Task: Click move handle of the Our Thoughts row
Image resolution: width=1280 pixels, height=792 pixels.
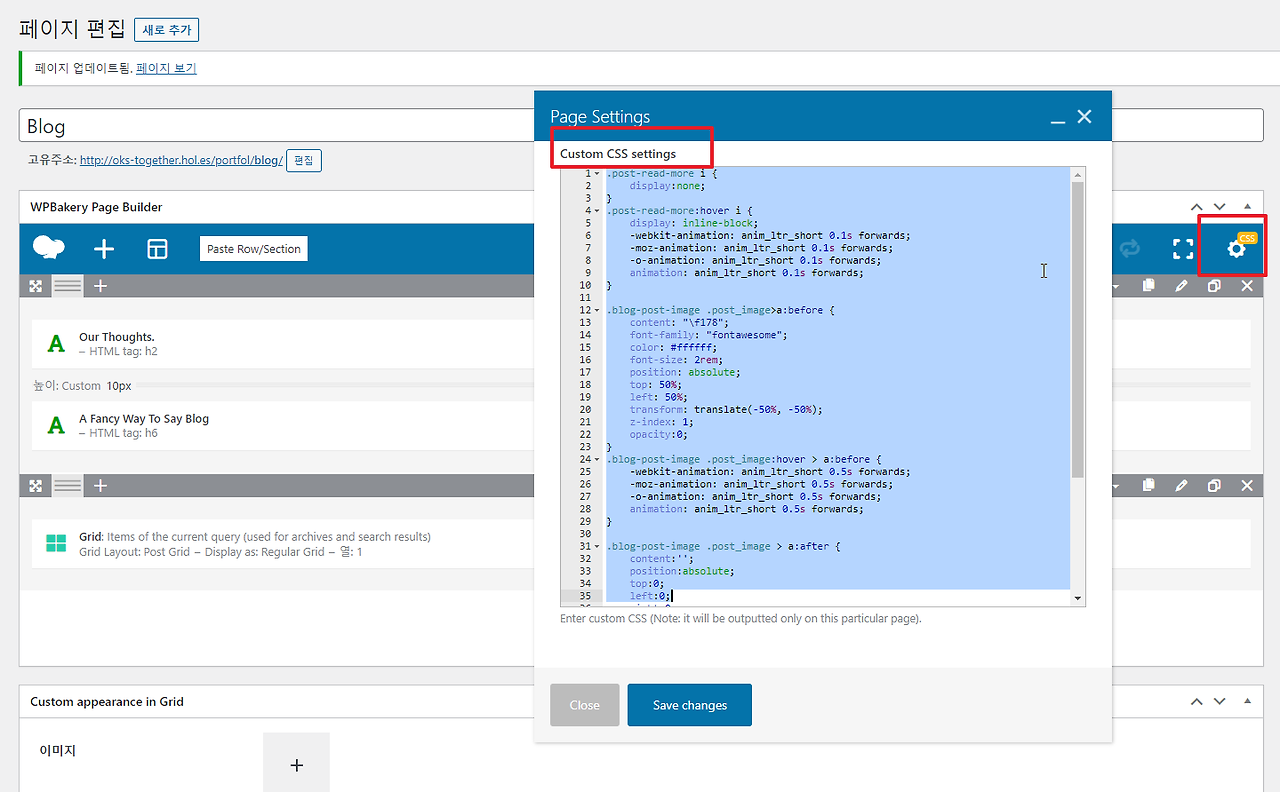Action: click(36, 286)
